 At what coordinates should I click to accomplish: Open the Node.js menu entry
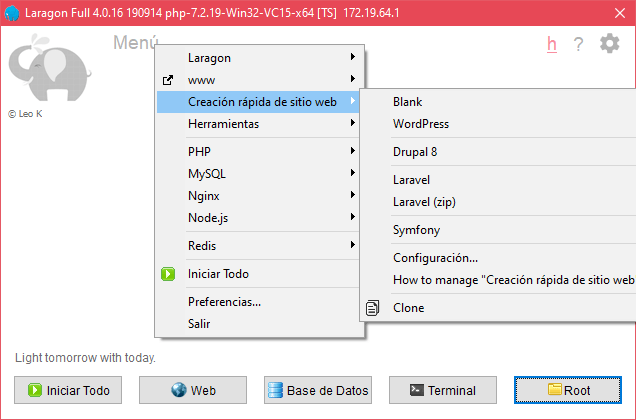coord(258,218)
